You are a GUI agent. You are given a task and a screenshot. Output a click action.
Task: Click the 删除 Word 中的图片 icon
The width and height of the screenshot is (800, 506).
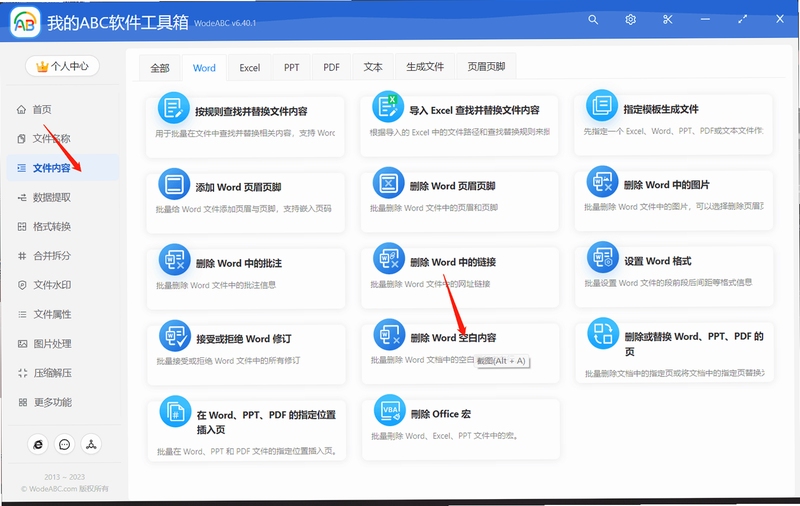click(x=602, y=181)
